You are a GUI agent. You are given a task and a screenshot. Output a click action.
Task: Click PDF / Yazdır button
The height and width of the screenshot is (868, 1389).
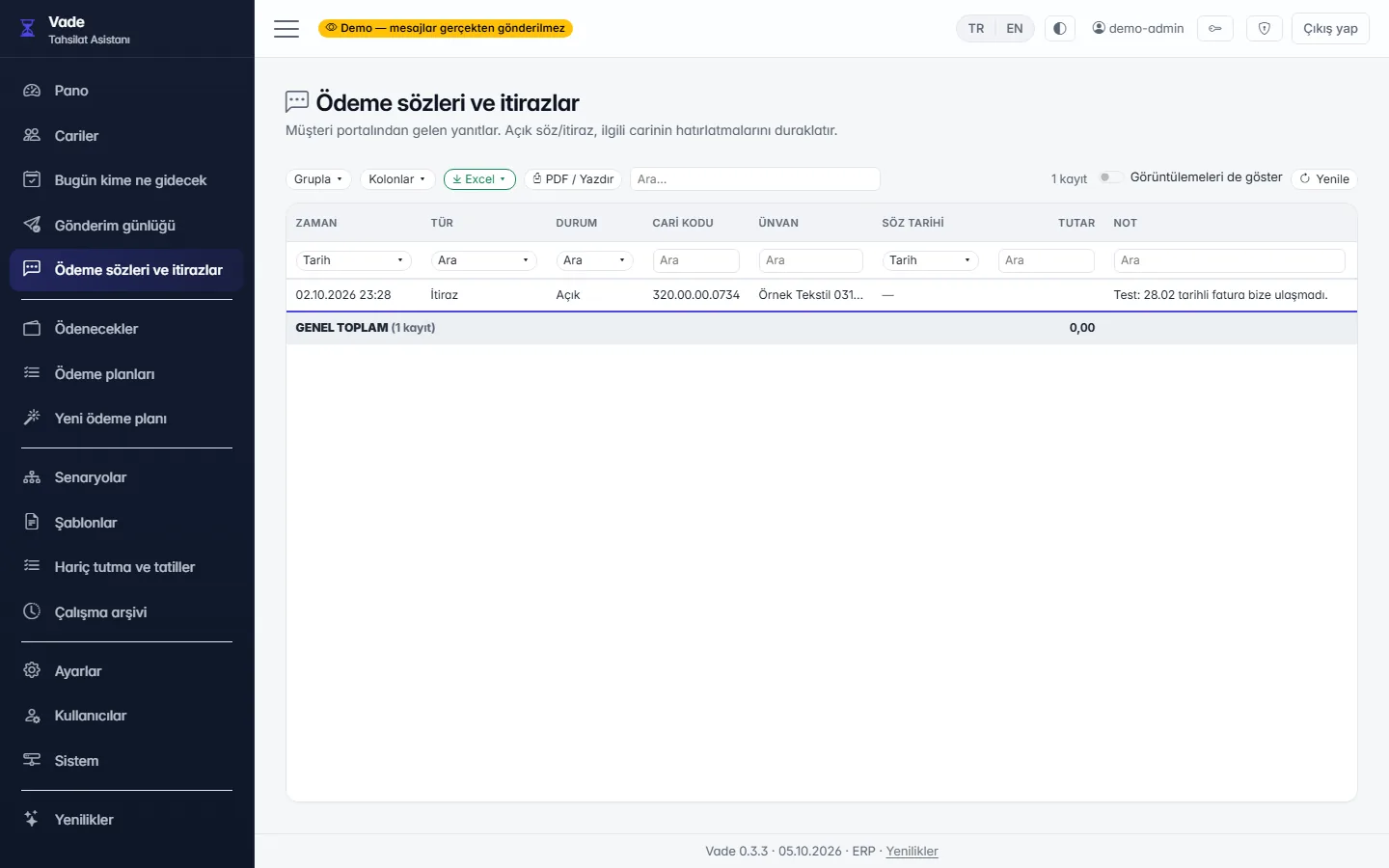(574, 179)
